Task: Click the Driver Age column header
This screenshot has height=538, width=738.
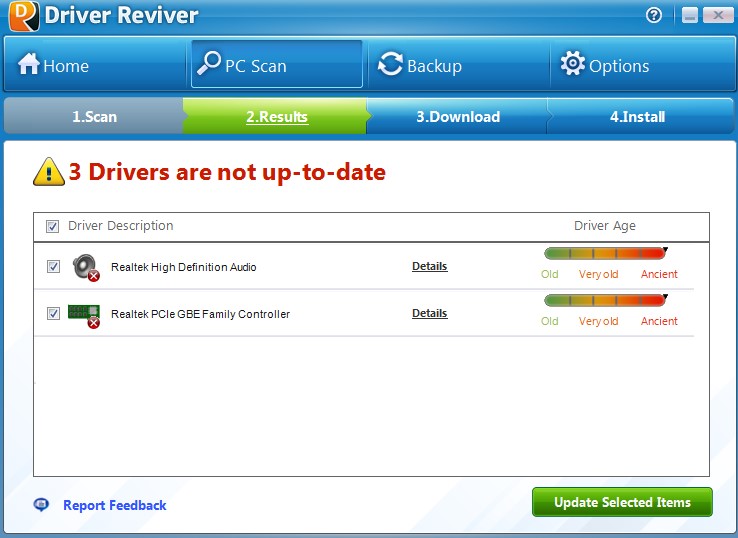Action: coord(605,226)
